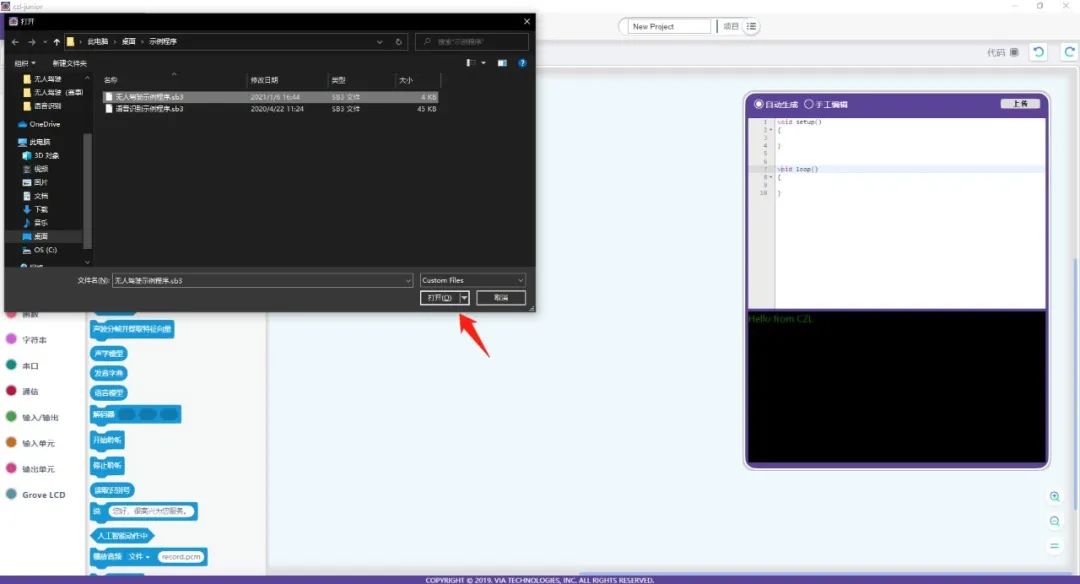
Task: Toggle the 代码 code panel switch
Action: point(1014,52)
